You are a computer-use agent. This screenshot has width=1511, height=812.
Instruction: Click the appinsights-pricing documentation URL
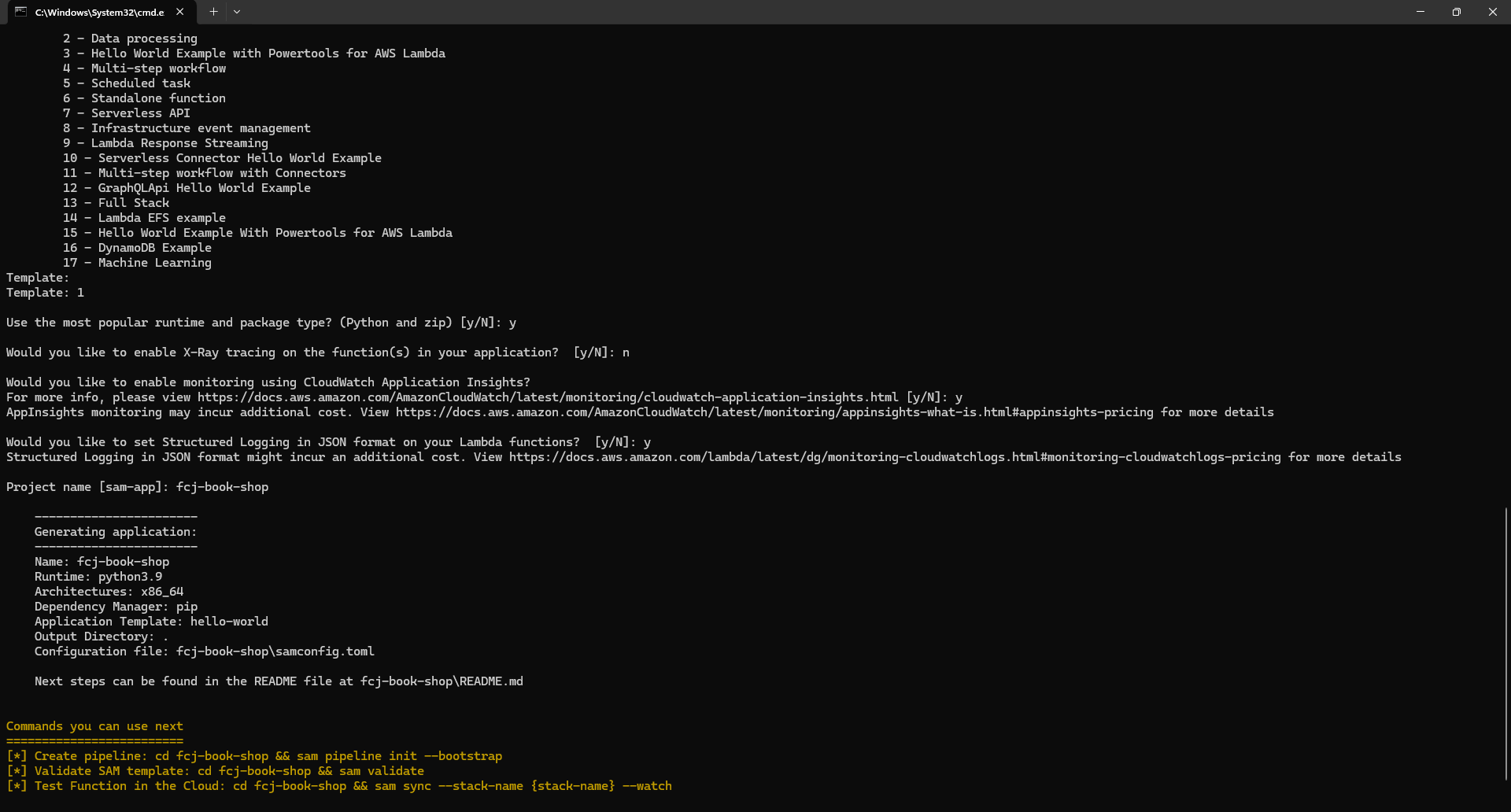click(774, 412)
